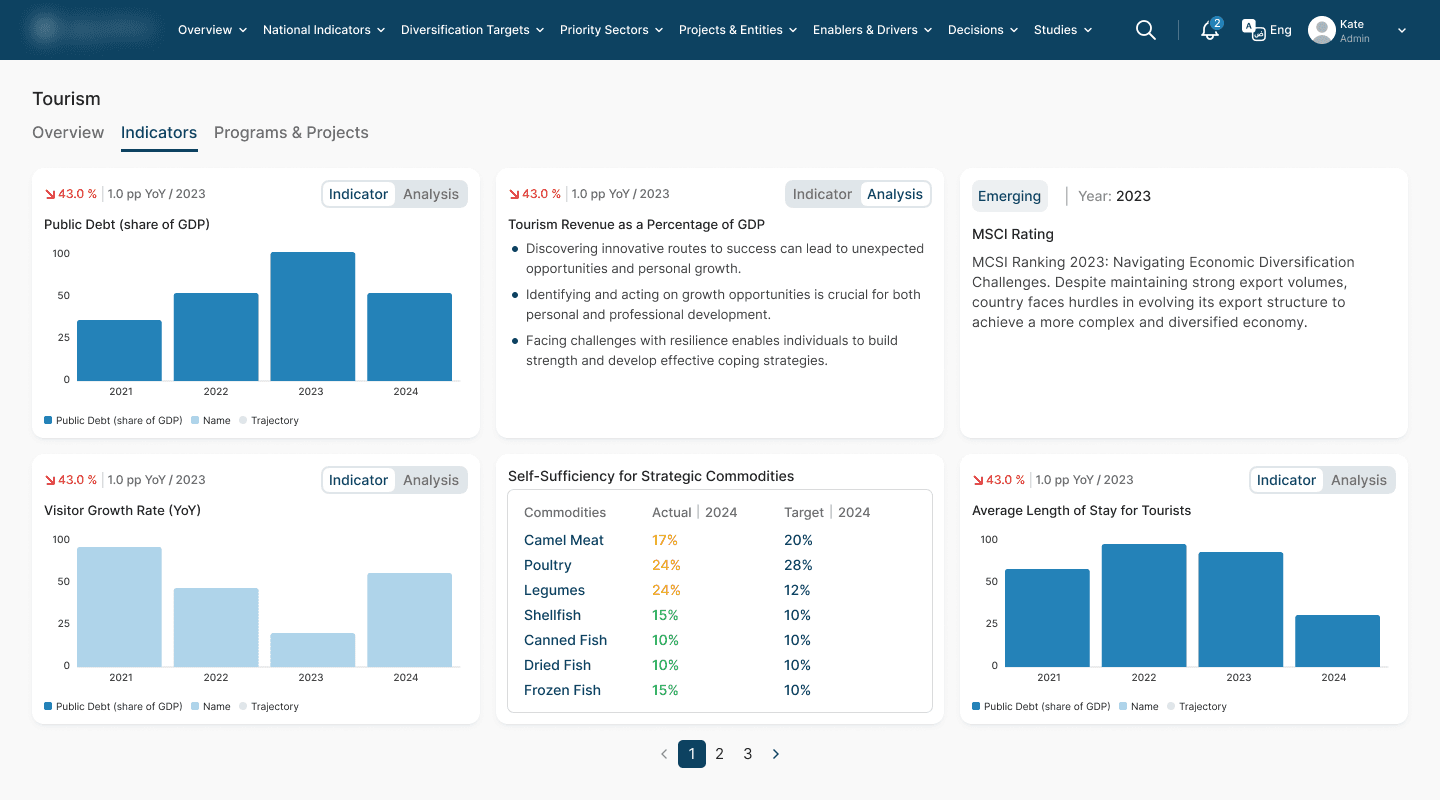1440x800 pixels.
Task: Expand the Decisions menu
Action: tap(983, 30)
